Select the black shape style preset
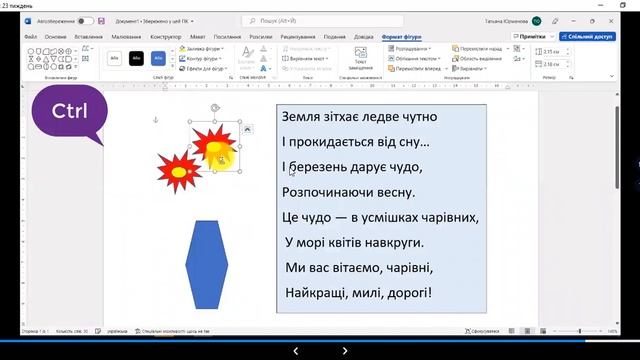This screenshot has width=640, height=360. 136,58
